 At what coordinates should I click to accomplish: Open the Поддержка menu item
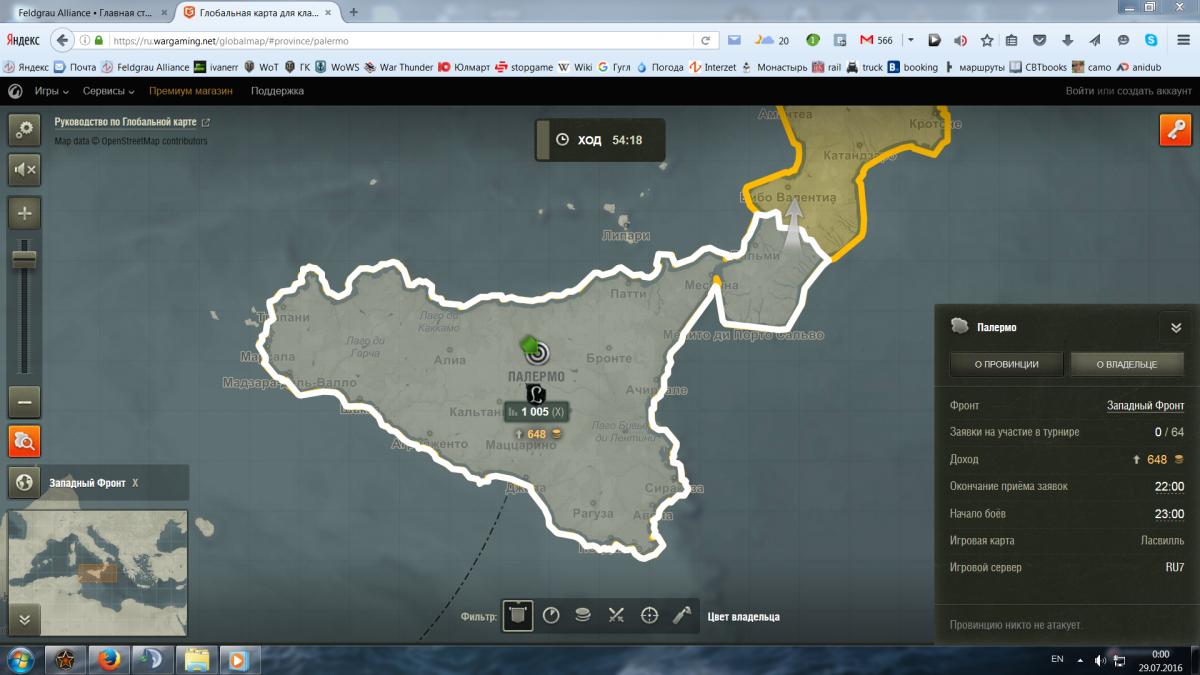pos(277,91)
